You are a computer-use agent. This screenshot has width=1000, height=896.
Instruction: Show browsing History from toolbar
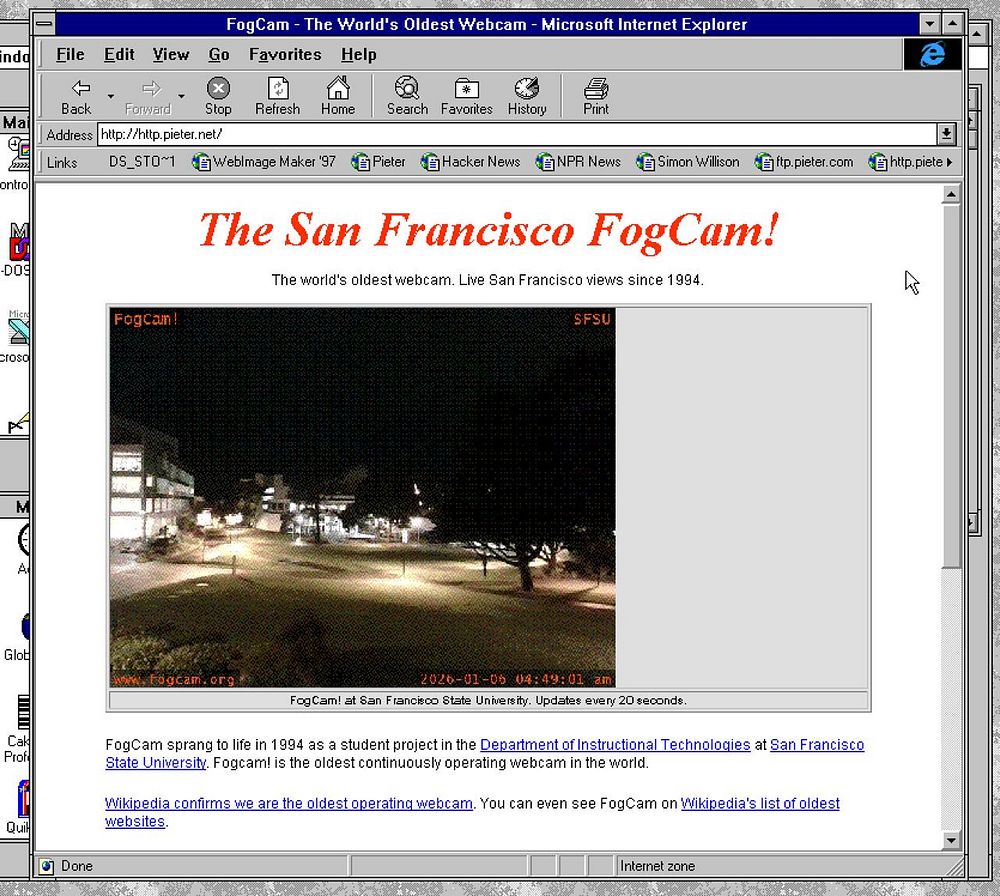point(527,96)
